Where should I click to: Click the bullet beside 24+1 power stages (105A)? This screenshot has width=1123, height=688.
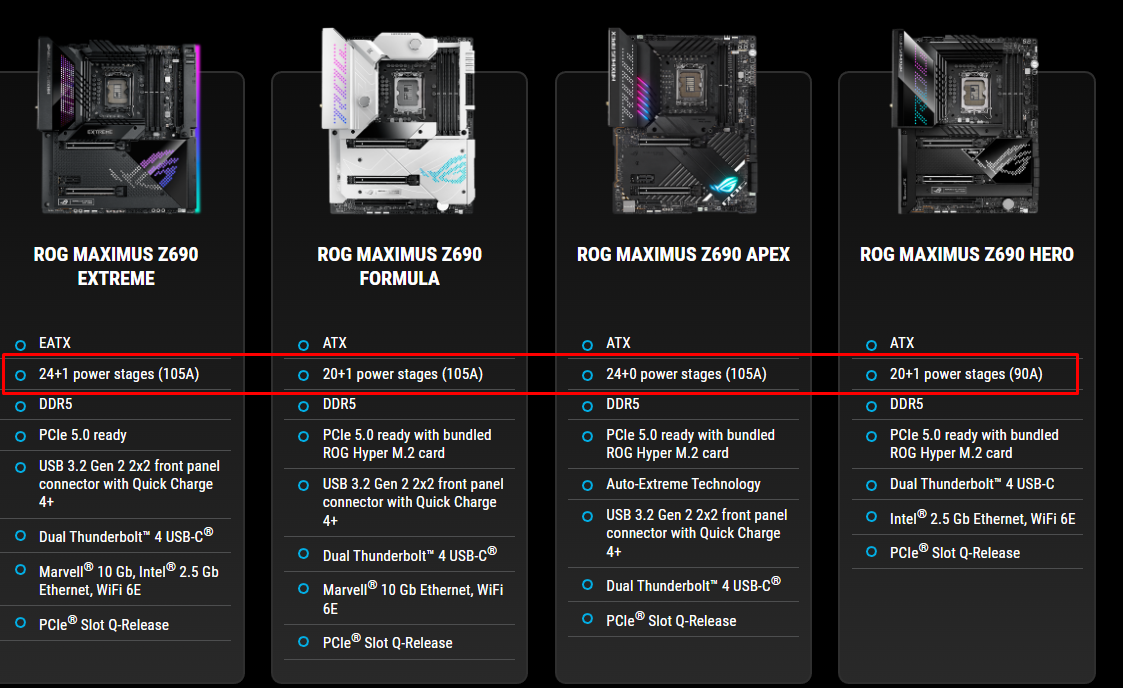coord(21,375)
